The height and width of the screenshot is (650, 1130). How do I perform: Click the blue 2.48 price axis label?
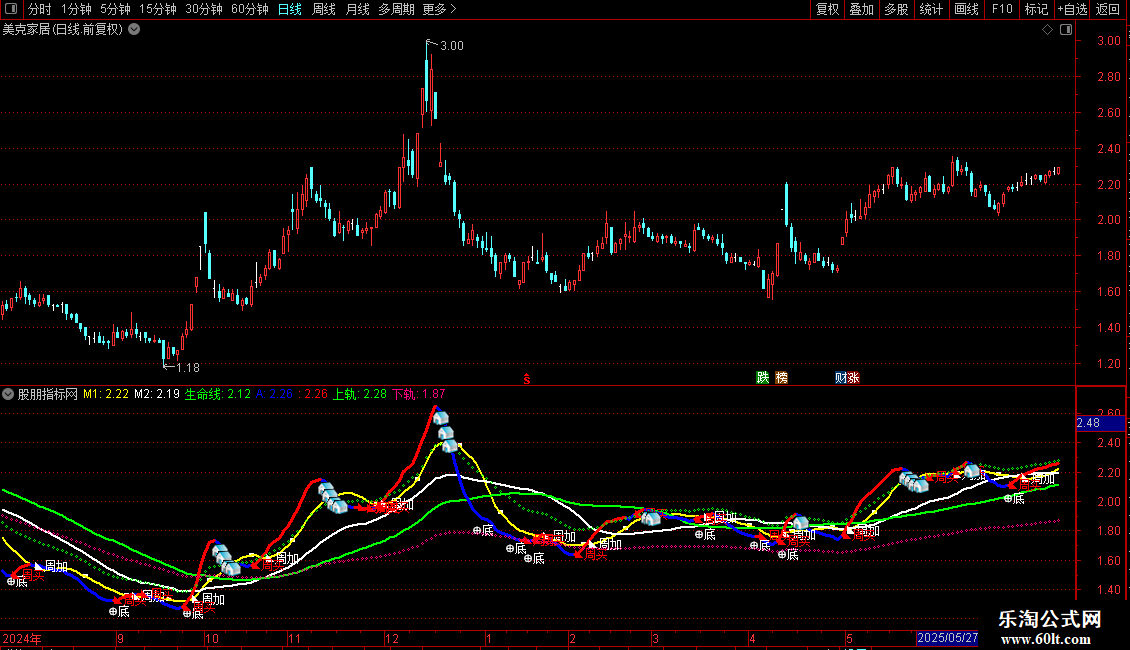pos(1100,423)
